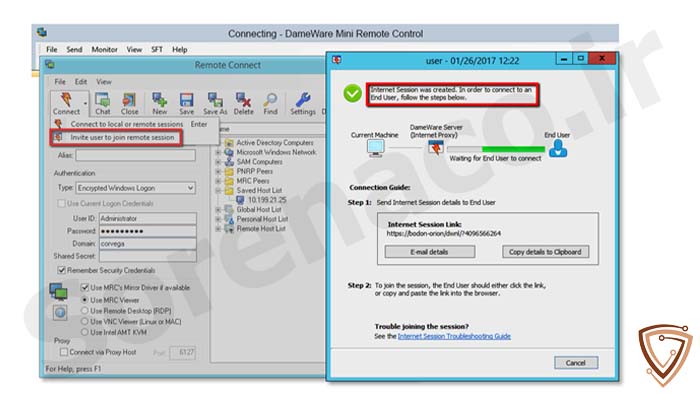Click the Remote Connect window title icon

point(50,64)
